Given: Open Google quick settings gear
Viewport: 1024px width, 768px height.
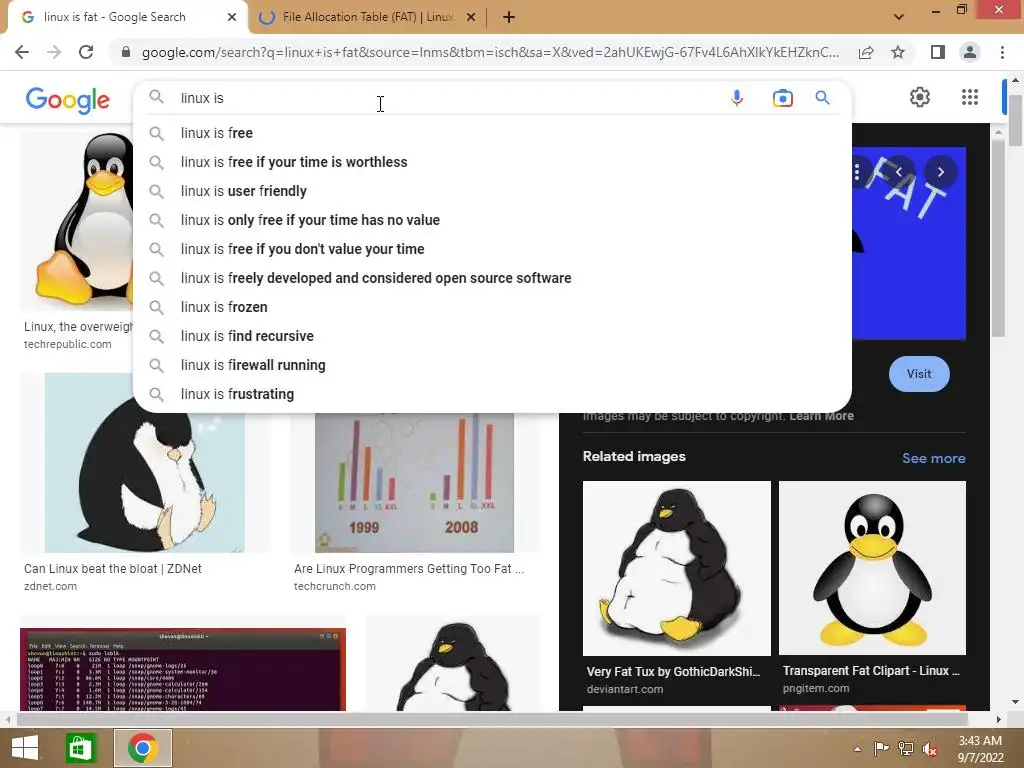Looking at the screenshot, I should [920, 97].
